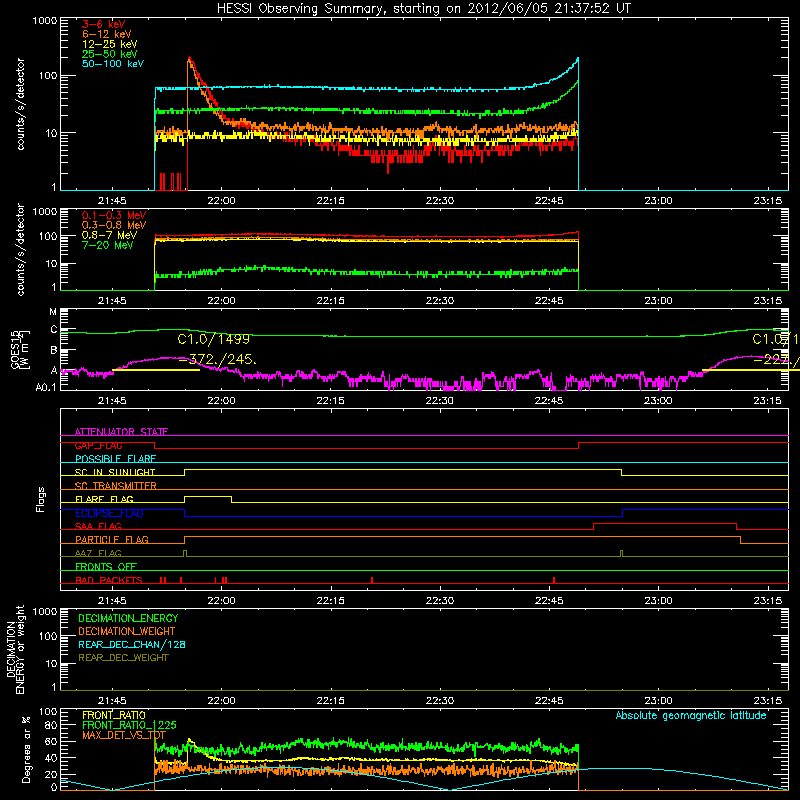The height and width of the screenshot is (800, 800).
Task: Click the FLARE_FLAG label
Action: [104, 499]
